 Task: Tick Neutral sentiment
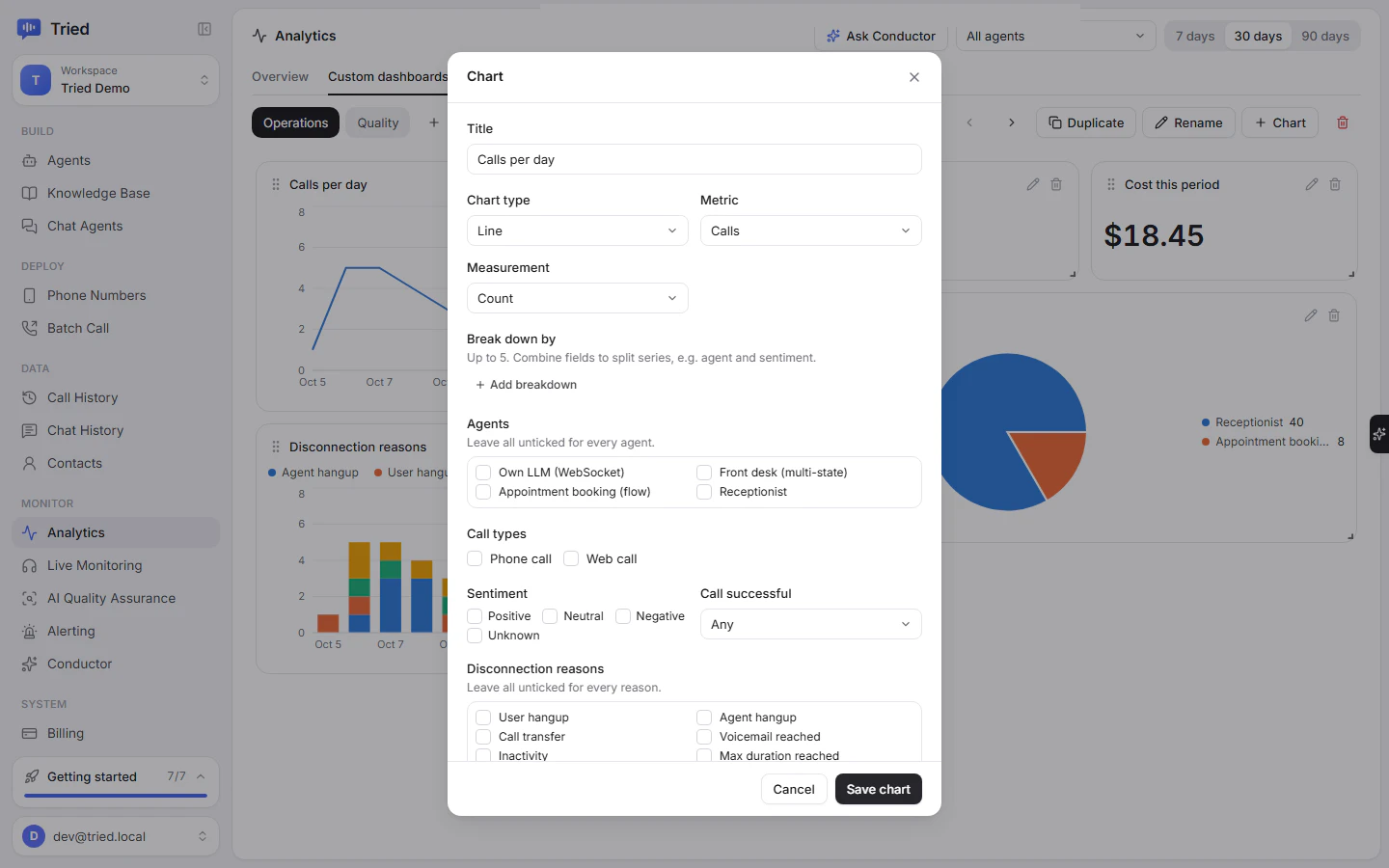pyautogui.click(x=550, y=616)
